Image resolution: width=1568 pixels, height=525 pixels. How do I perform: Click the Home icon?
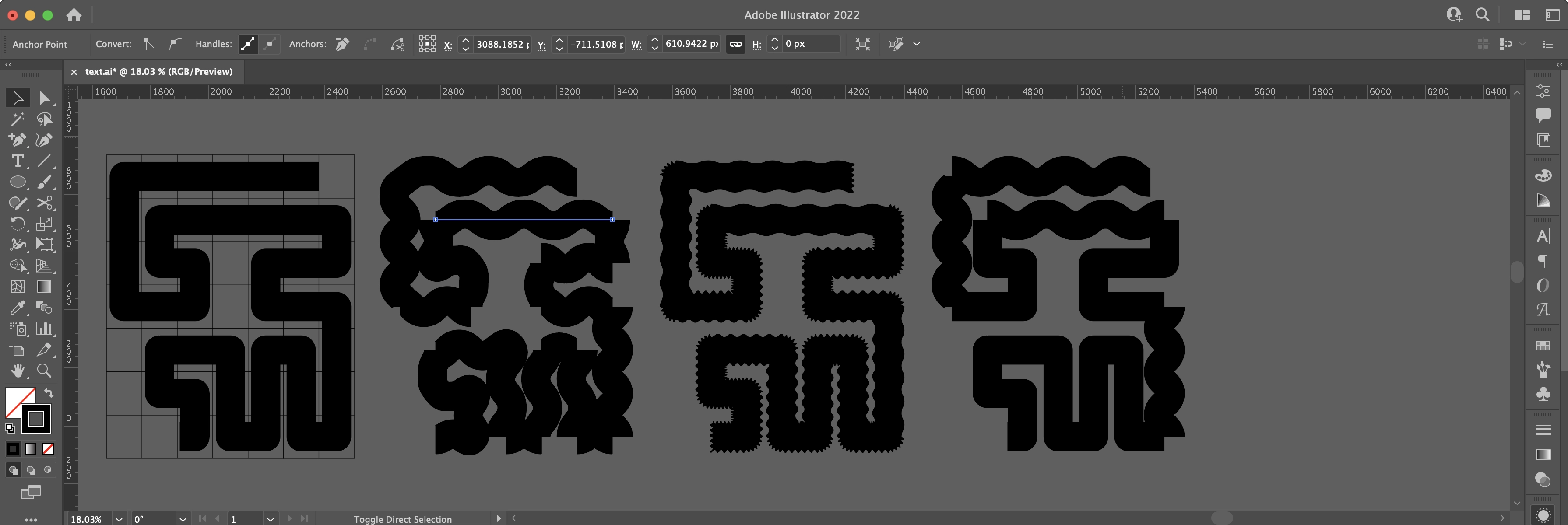pyautogui.click(x=74, y=14)
